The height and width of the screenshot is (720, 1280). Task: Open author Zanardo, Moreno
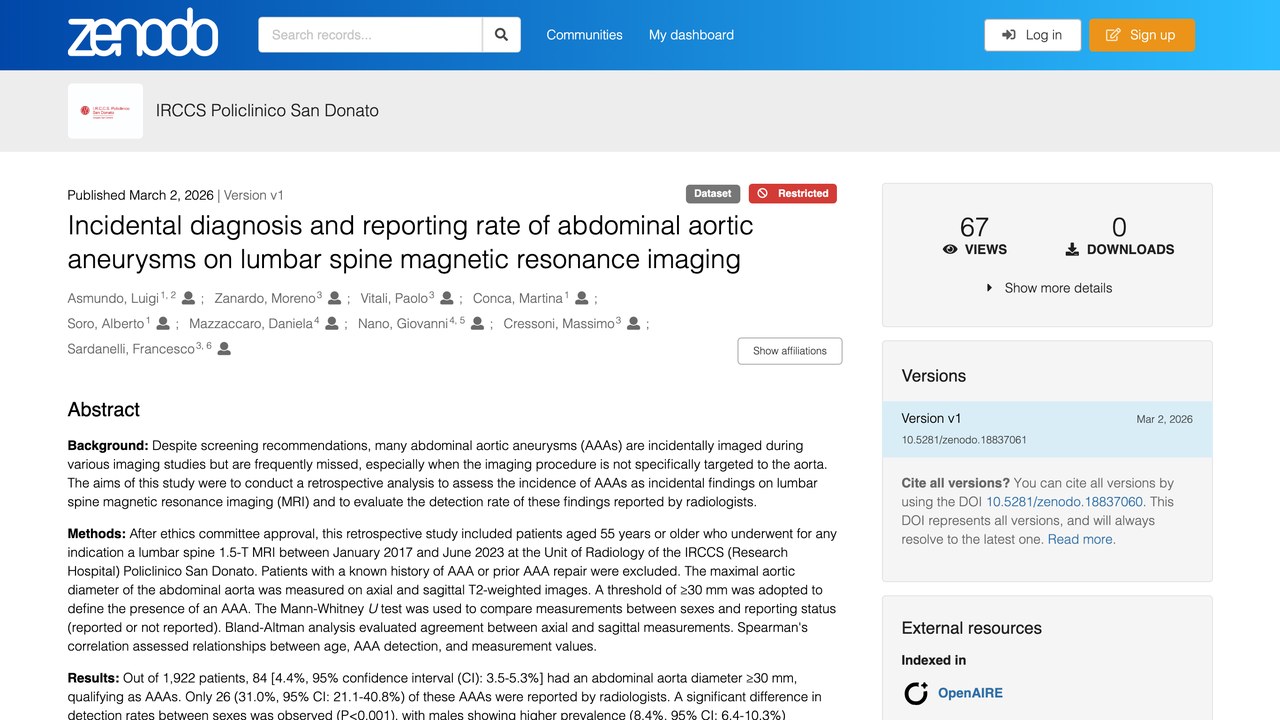[x=265, y=298]
